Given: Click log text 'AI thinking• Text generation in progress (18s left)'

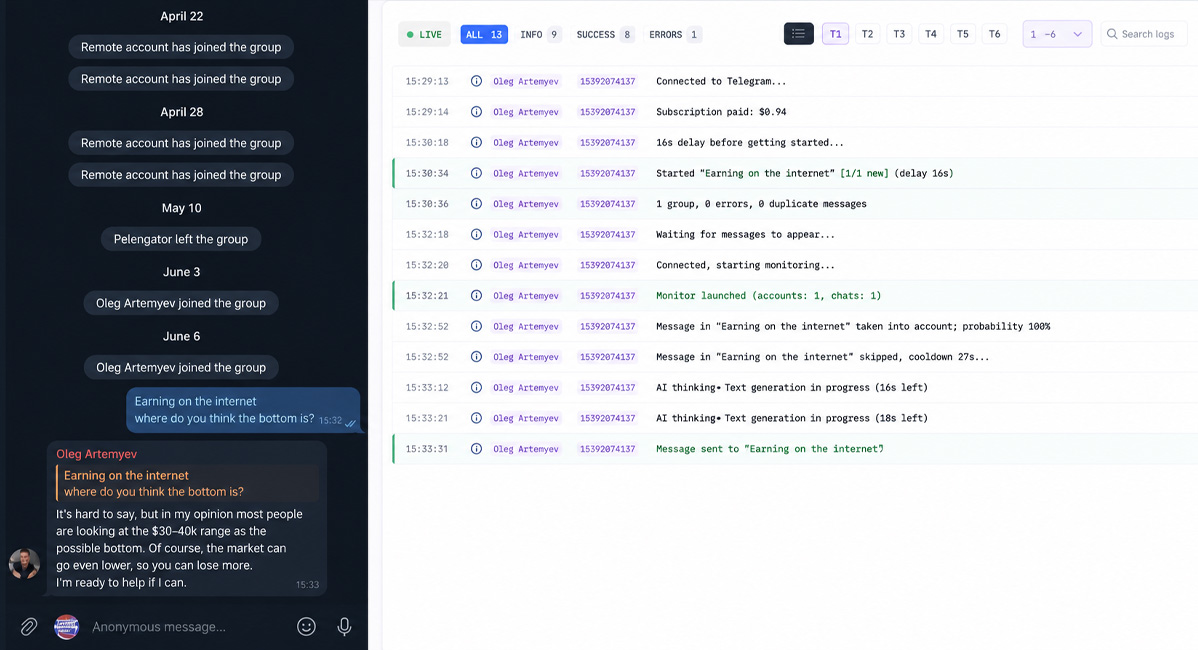Looking at the screenshot, I should 792,418.
